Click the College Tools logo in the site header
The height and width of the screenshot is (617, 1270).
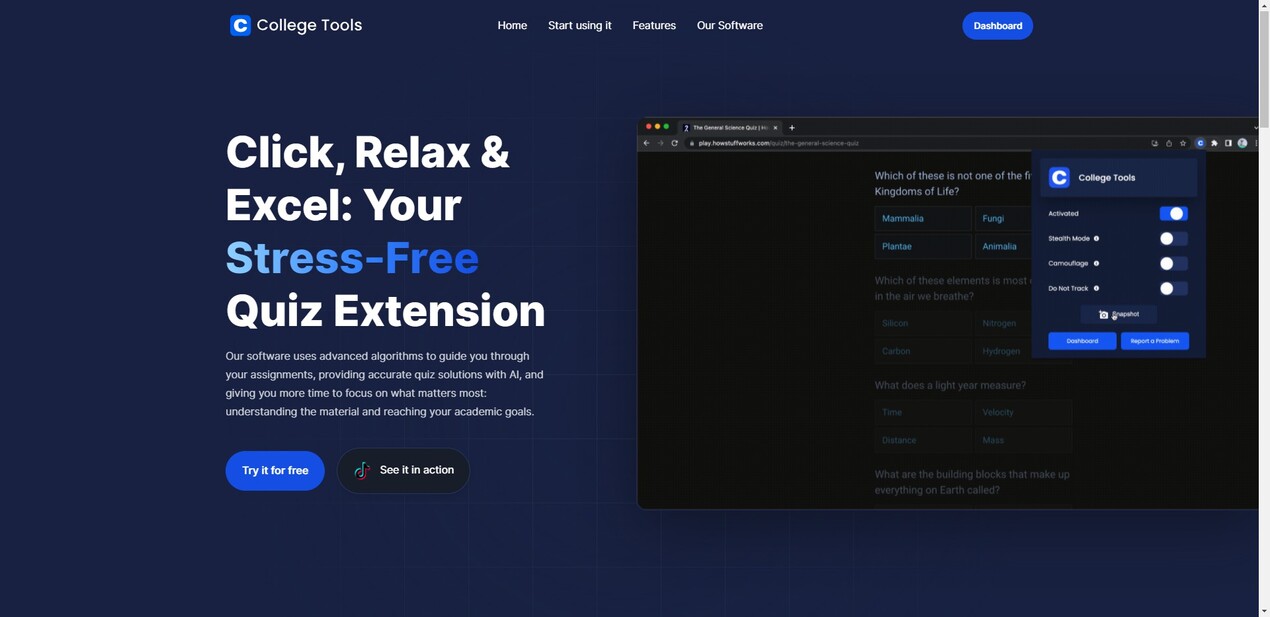pyautogui.click(x=295, y=25)
